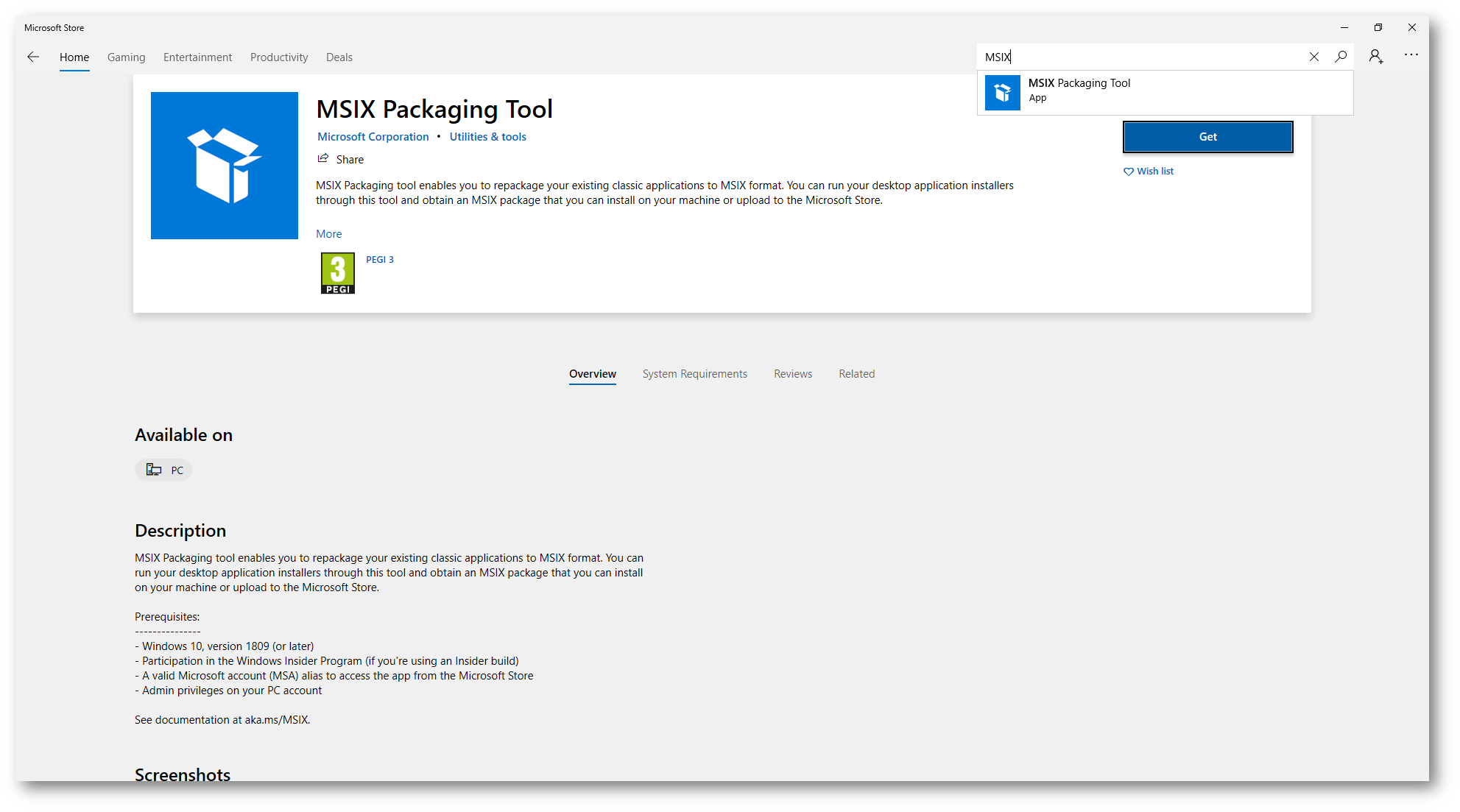Click the Screenshots heading

pyautogui.click(x=183, y=774)
